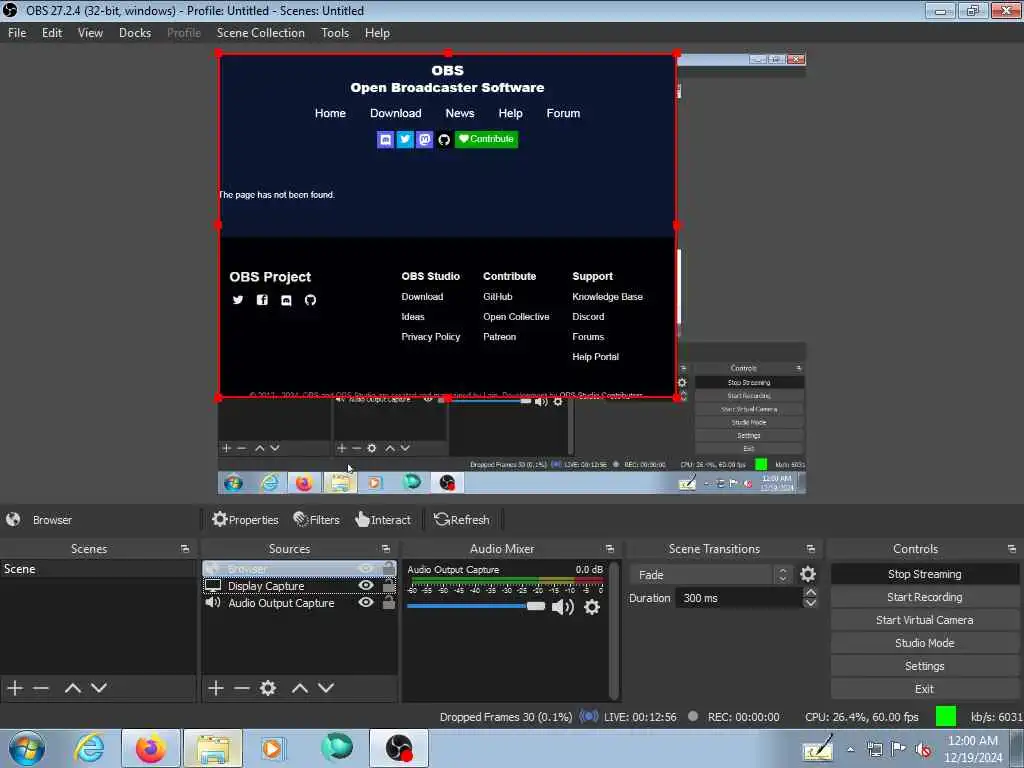Open source properties gear in Sources panel
This screenshot has height=768, width=1024.
(x=268, y=688)
